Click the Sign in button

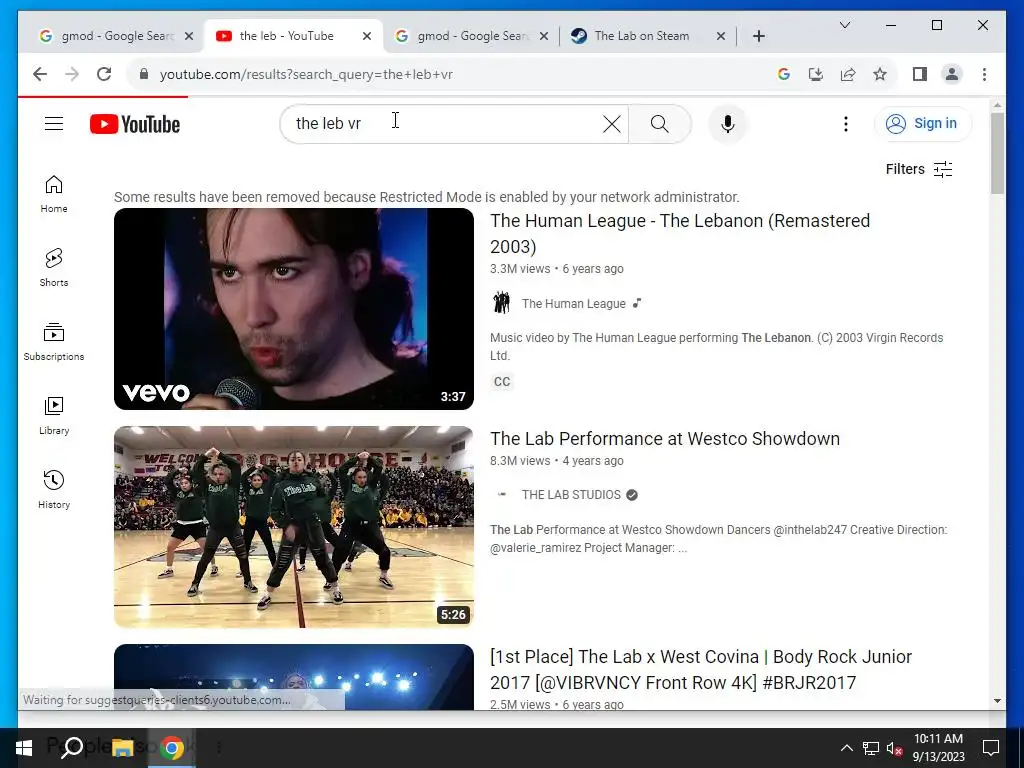(923, 123)
